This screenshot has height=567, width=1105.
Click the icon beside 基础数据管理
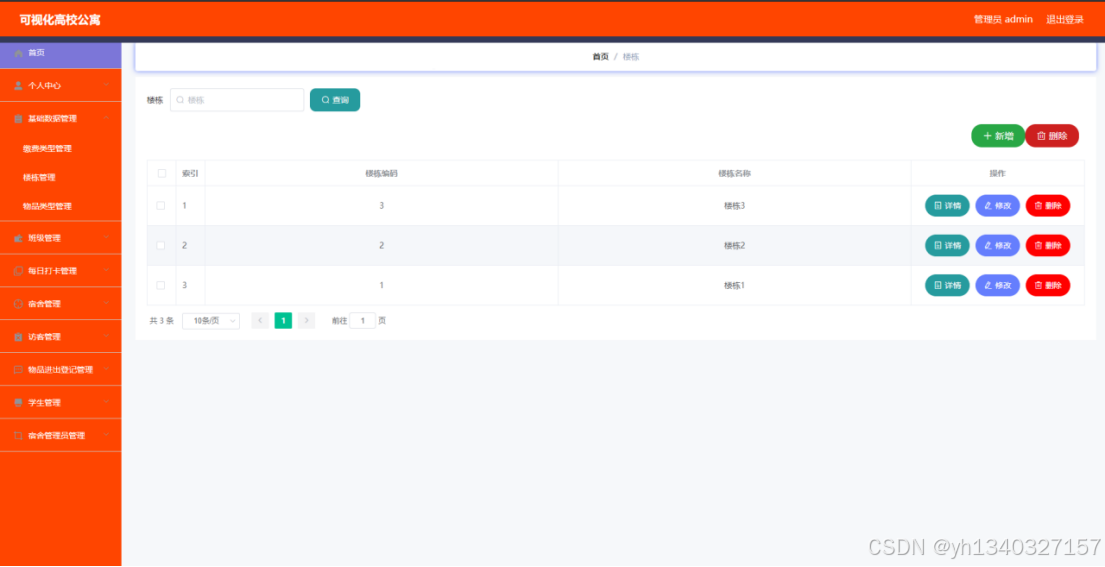[x=18, y=118]
